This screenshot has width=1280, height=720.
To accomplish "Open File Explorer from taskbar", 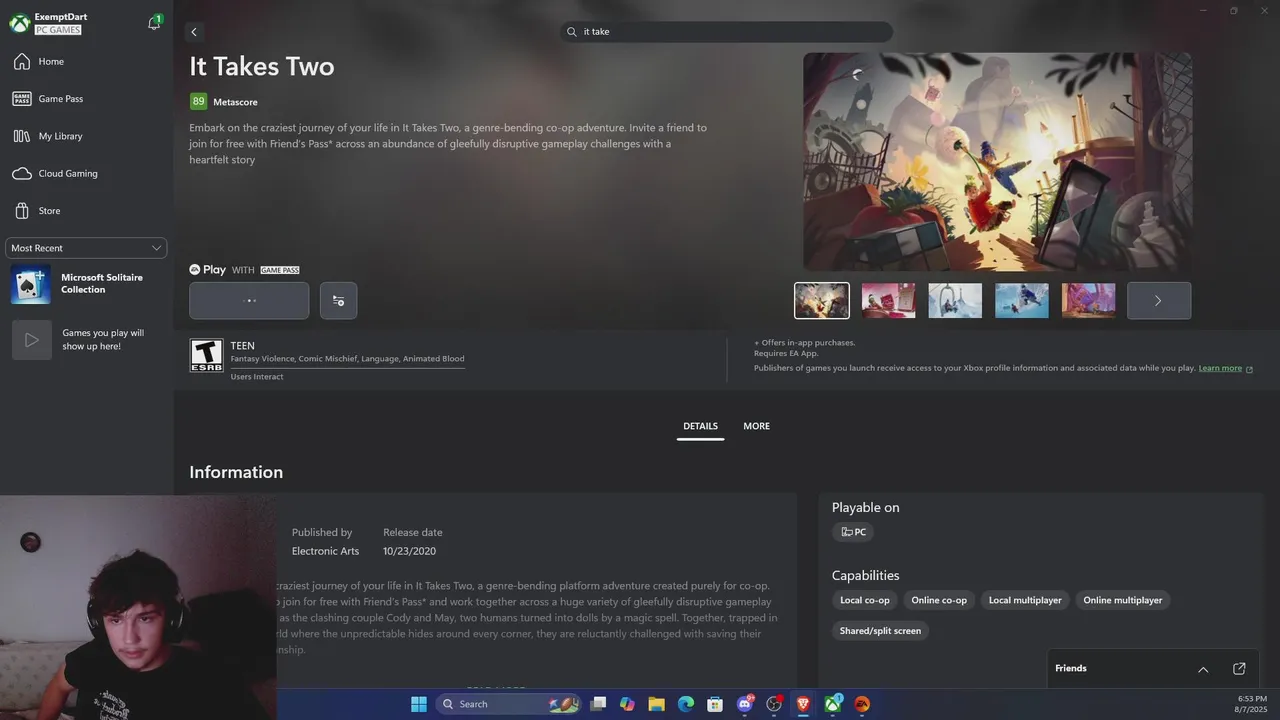I will click(x=656, y=704).
